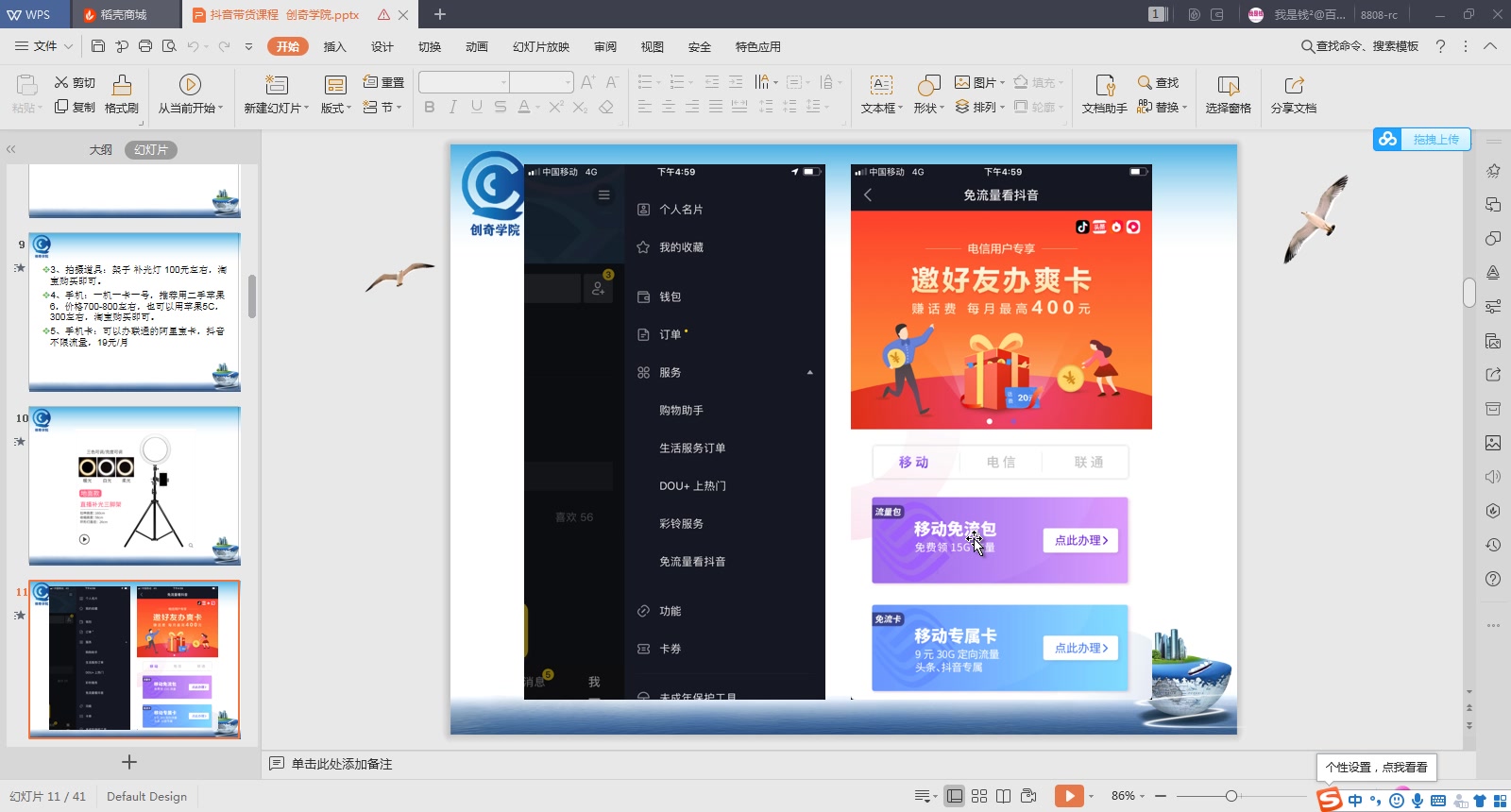Click the user account name 我是钱
Image resolution: width=1511 pixels, height=812 pixels.
point(1309,14)
